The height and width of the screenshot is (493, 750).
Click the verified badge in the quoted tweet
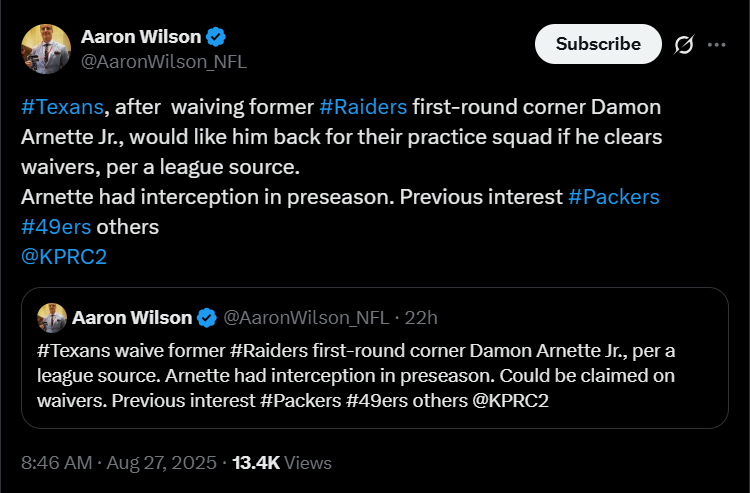pyautogui.click(x=207, y=318)
